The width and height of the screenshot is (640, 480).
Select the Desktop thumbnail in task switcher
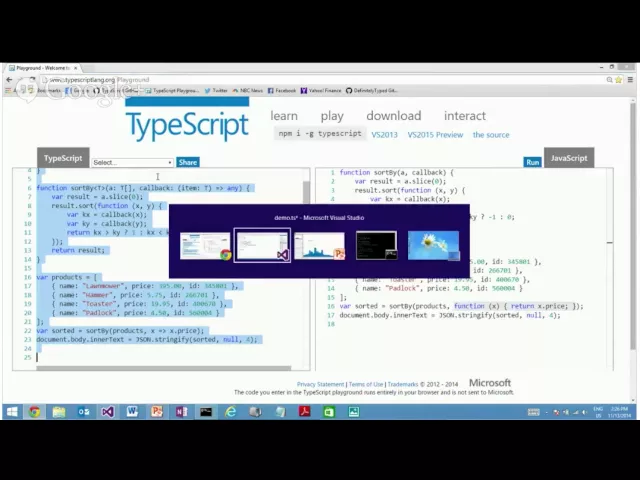tap(433, 246)
